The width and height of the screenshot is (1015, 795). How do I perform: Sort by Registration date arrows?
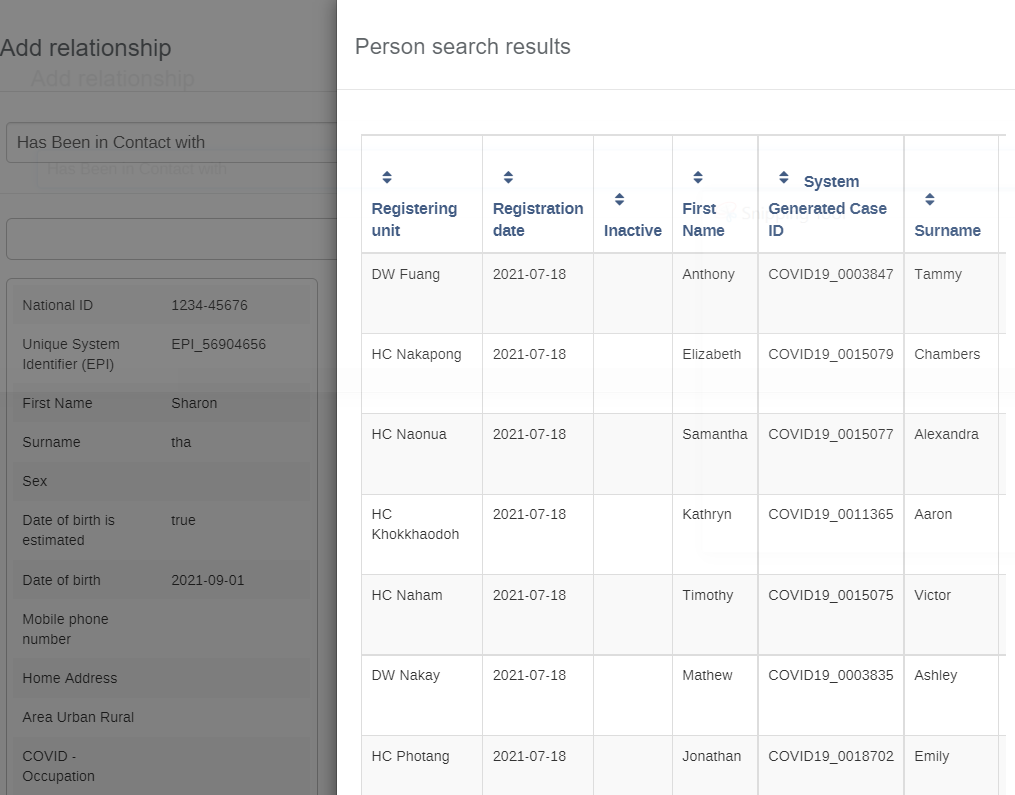[508, 177]
